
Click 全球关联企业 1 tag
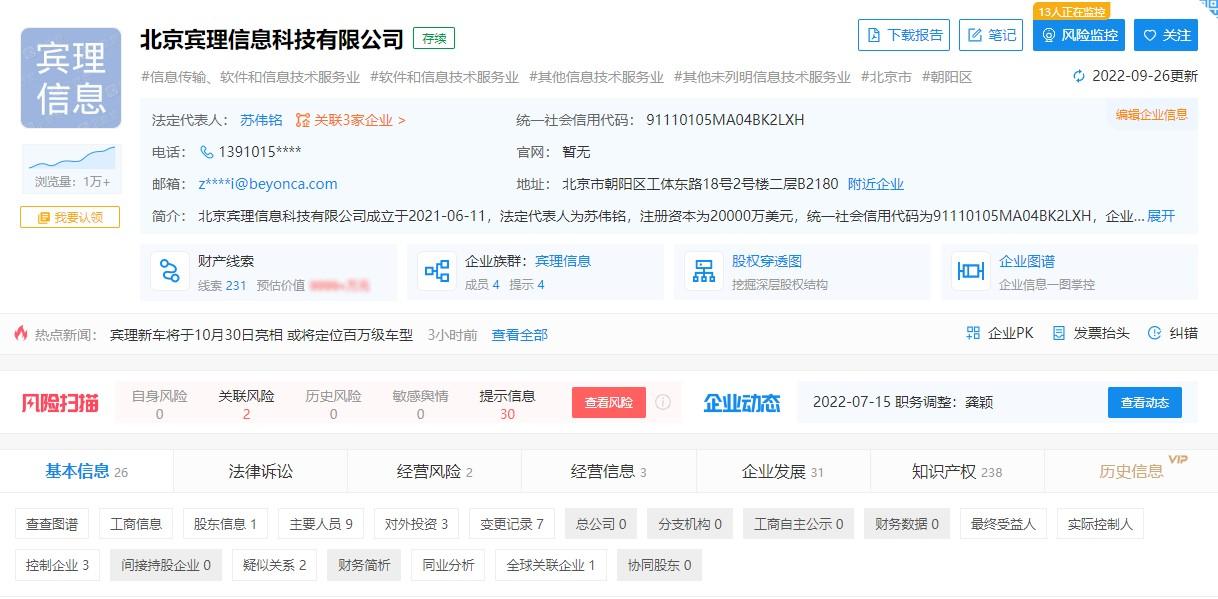[551, 565]
